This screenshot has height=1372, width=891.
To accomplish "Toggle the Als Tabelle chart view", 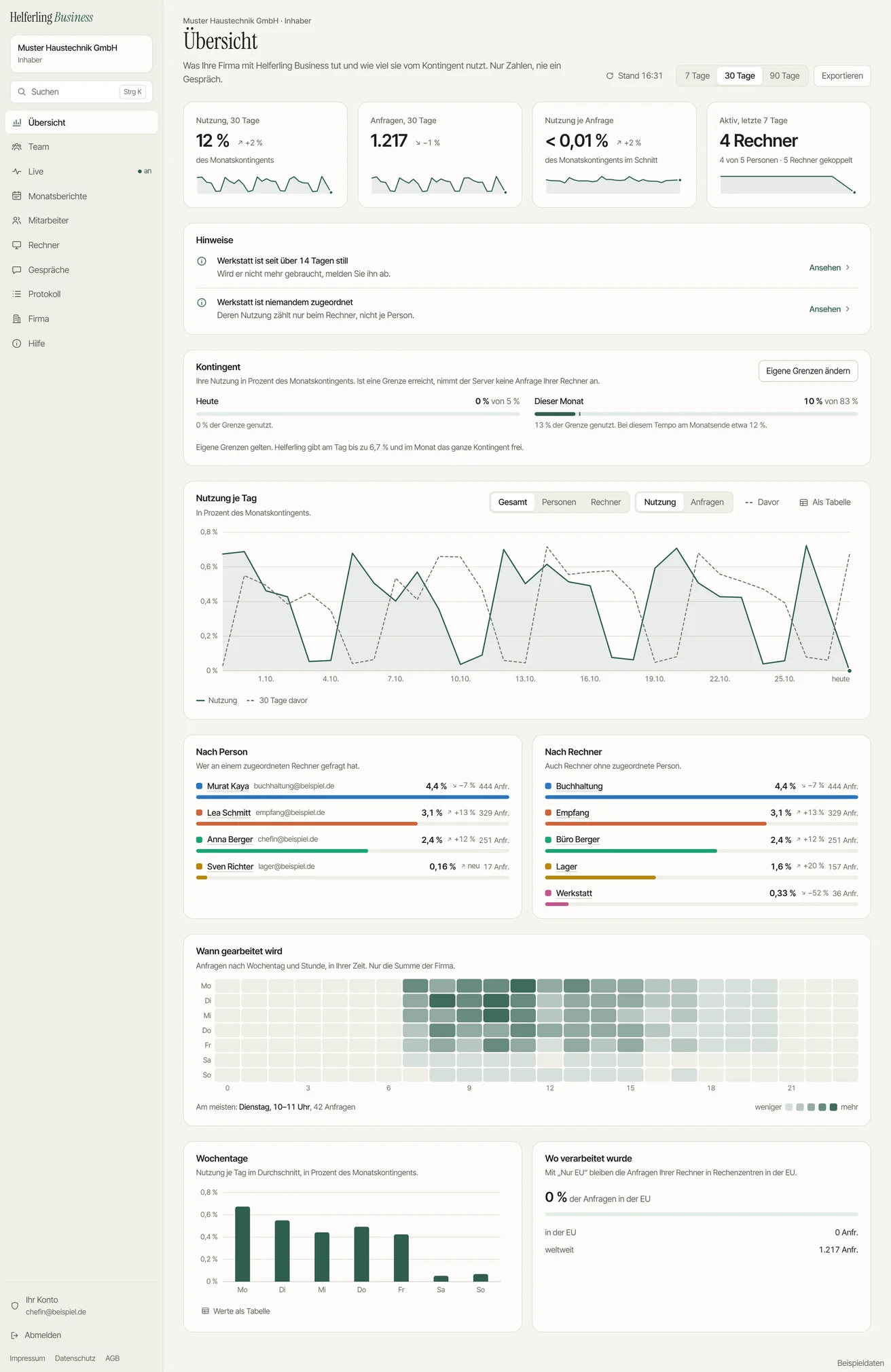I will [825, 503].
